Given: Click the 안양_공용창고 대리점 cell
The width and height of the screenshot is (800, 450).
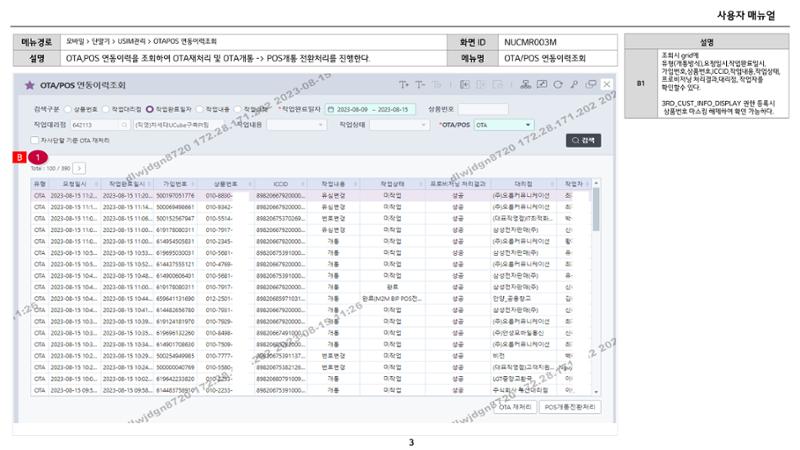Looking at the screenshot, I should (523, 298).
